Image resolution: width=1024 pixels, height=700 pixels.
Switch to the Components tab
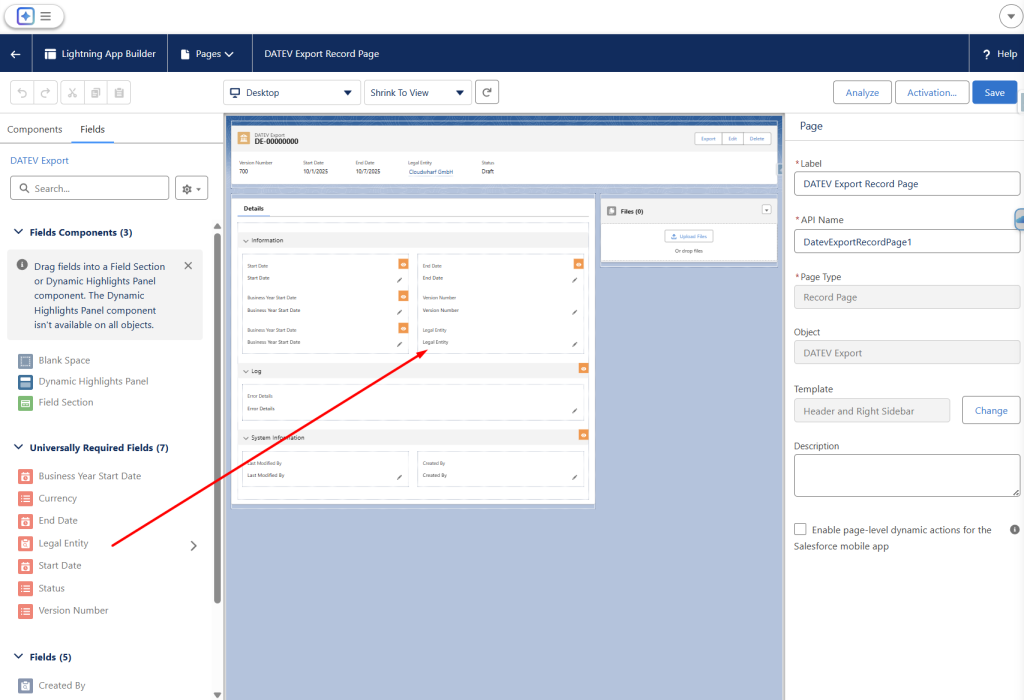pos(35,129)
